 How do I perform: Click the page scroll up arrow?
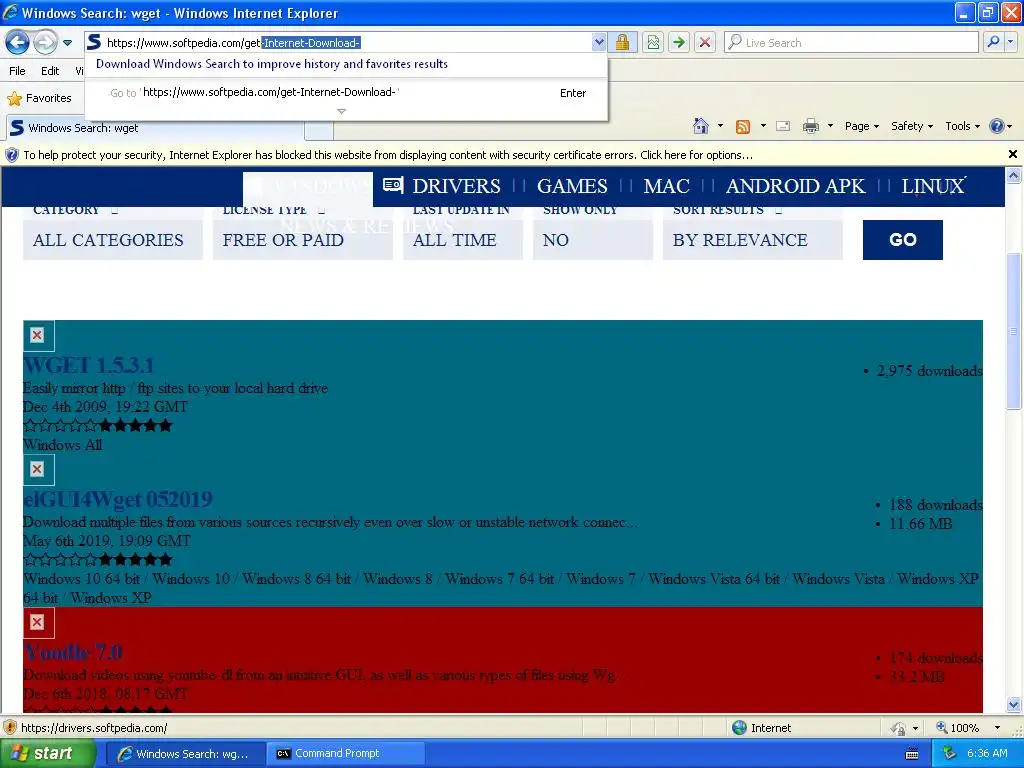coord(1013,175)
